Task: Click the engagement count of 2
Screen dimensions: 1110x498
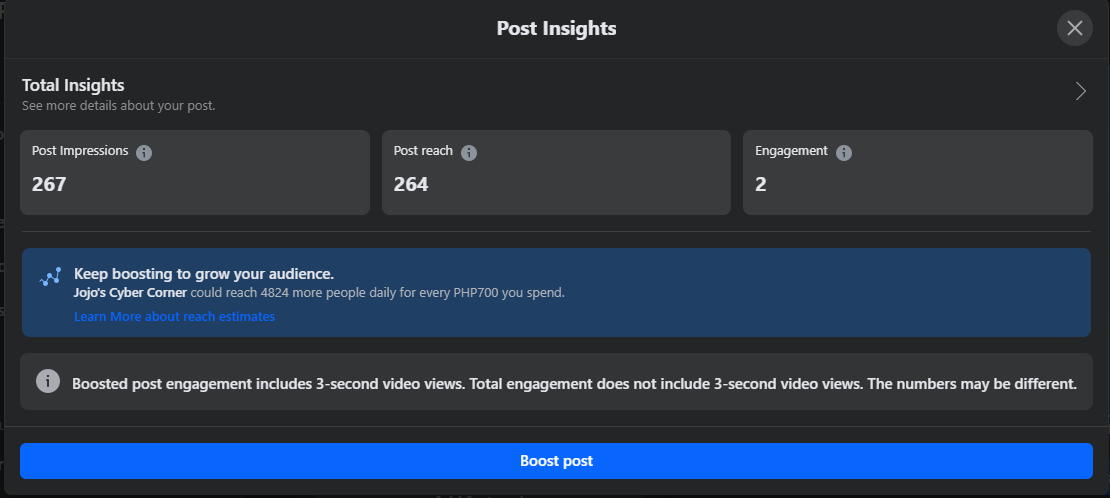Action: tap(761, 184)
